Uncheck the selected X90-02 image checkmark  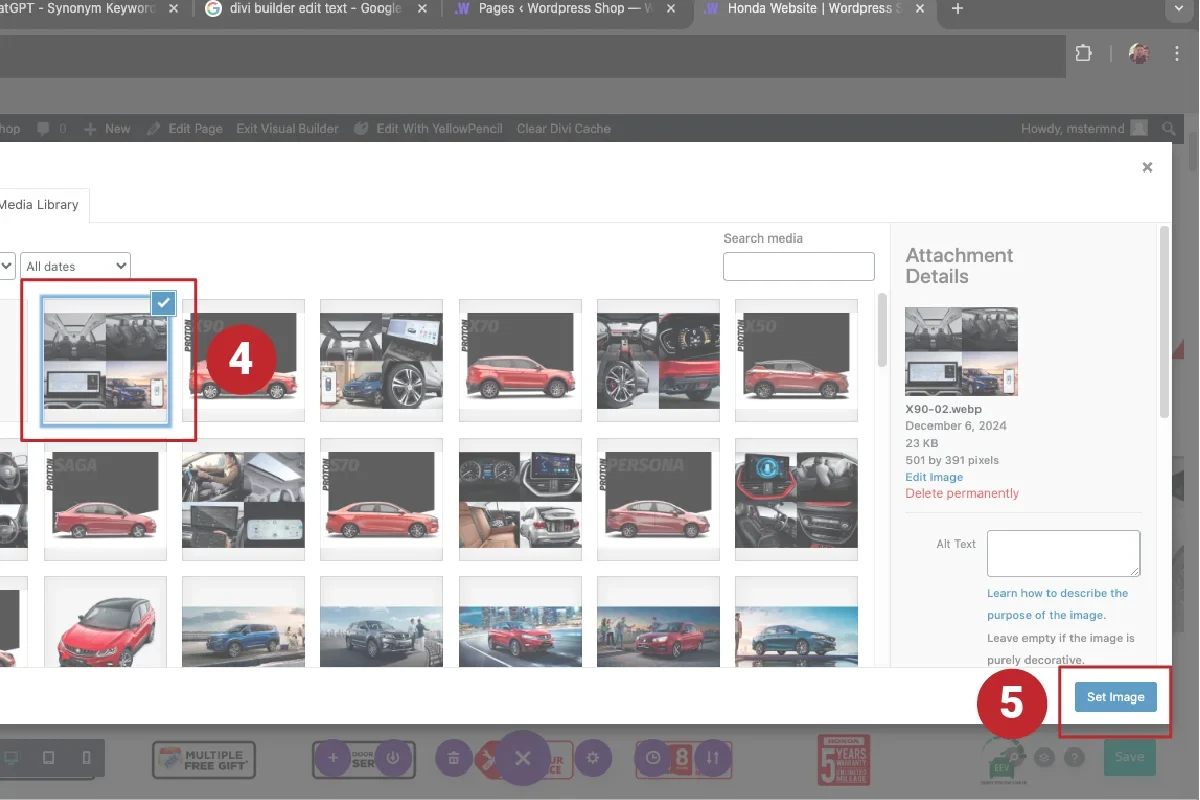click(x=163, y=303)
